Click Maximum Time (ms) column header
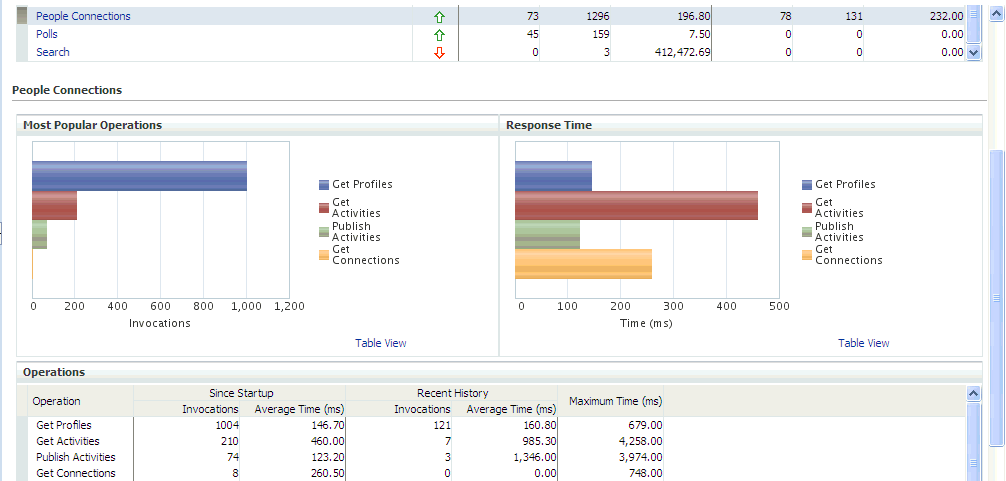 [x=615, y=401]
